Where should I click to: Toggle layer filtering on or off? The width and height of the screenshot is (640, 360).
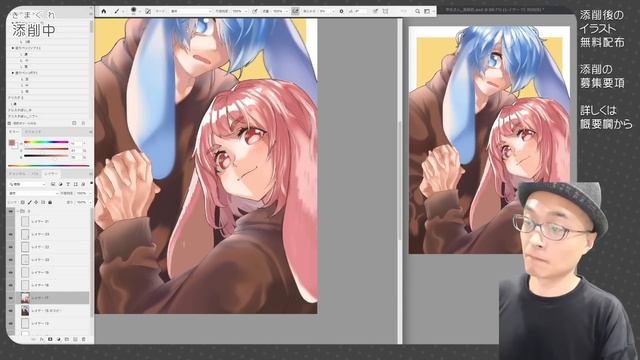pyautogui.click(x=91, y=184)
